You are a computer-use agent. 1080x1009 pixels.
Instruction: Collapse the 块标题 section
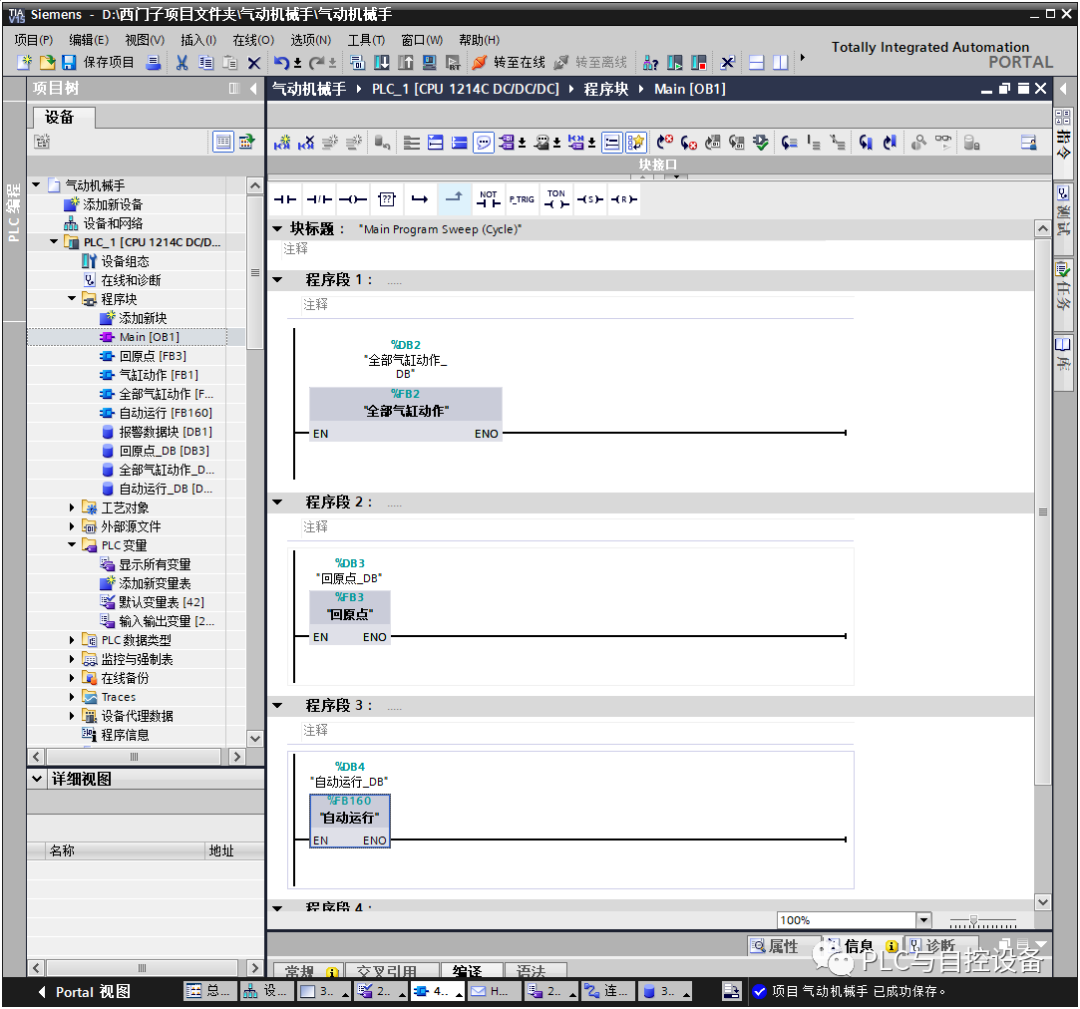coord(278,228)
